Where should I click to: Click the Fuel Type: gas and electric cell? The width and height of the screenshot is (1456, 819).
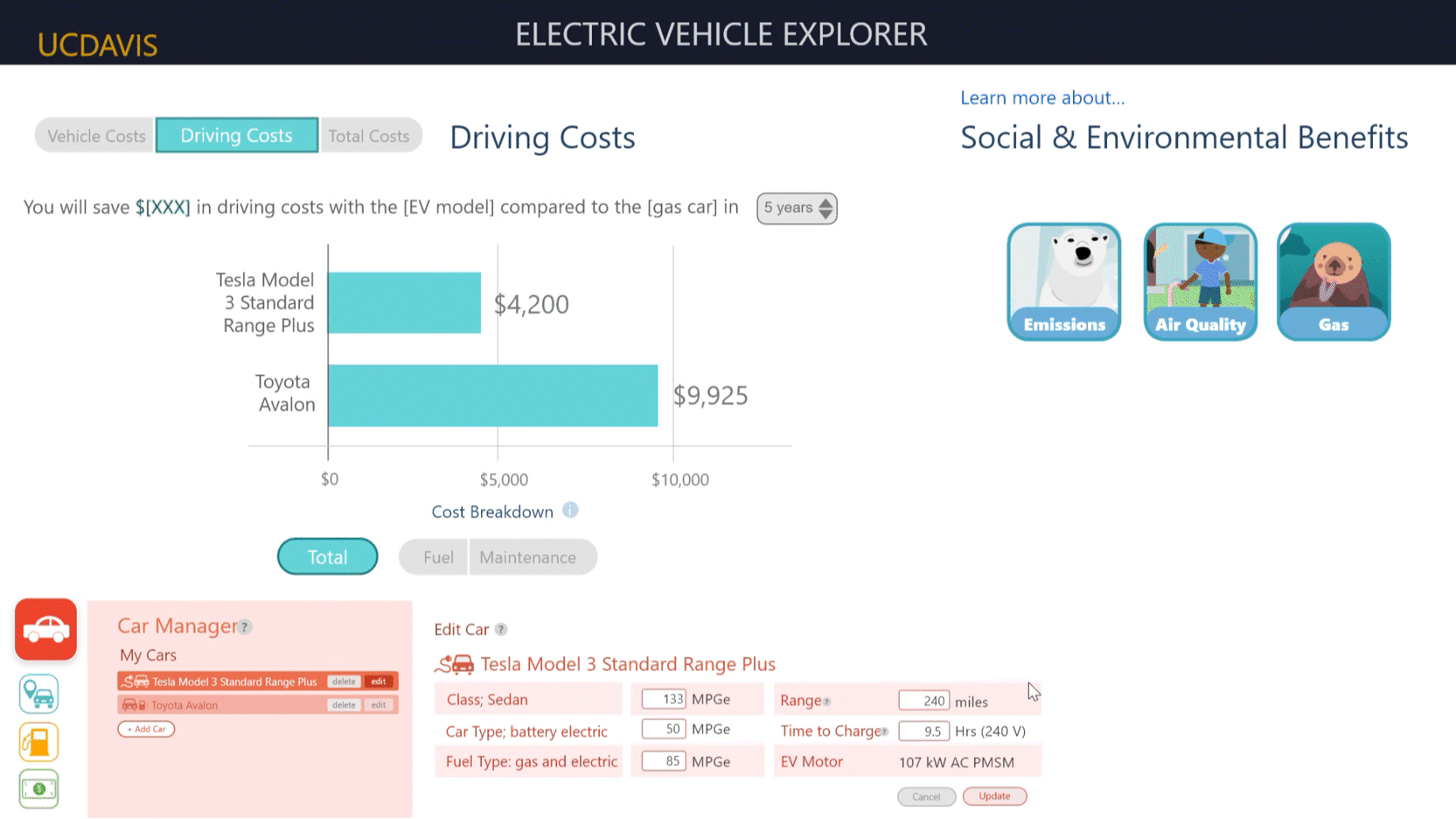coord(528,762)
